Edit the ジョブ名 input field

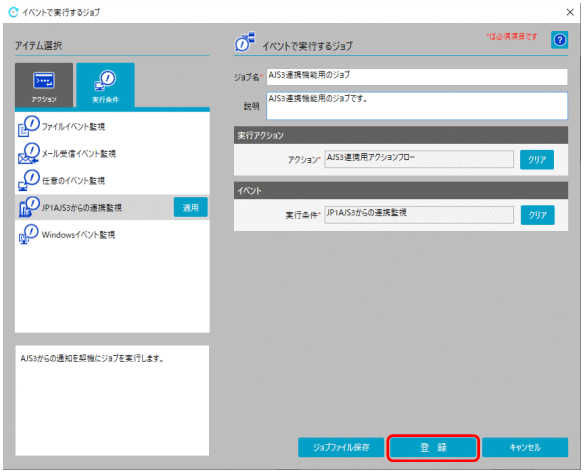pyautogui.click(x=417, y=76)
